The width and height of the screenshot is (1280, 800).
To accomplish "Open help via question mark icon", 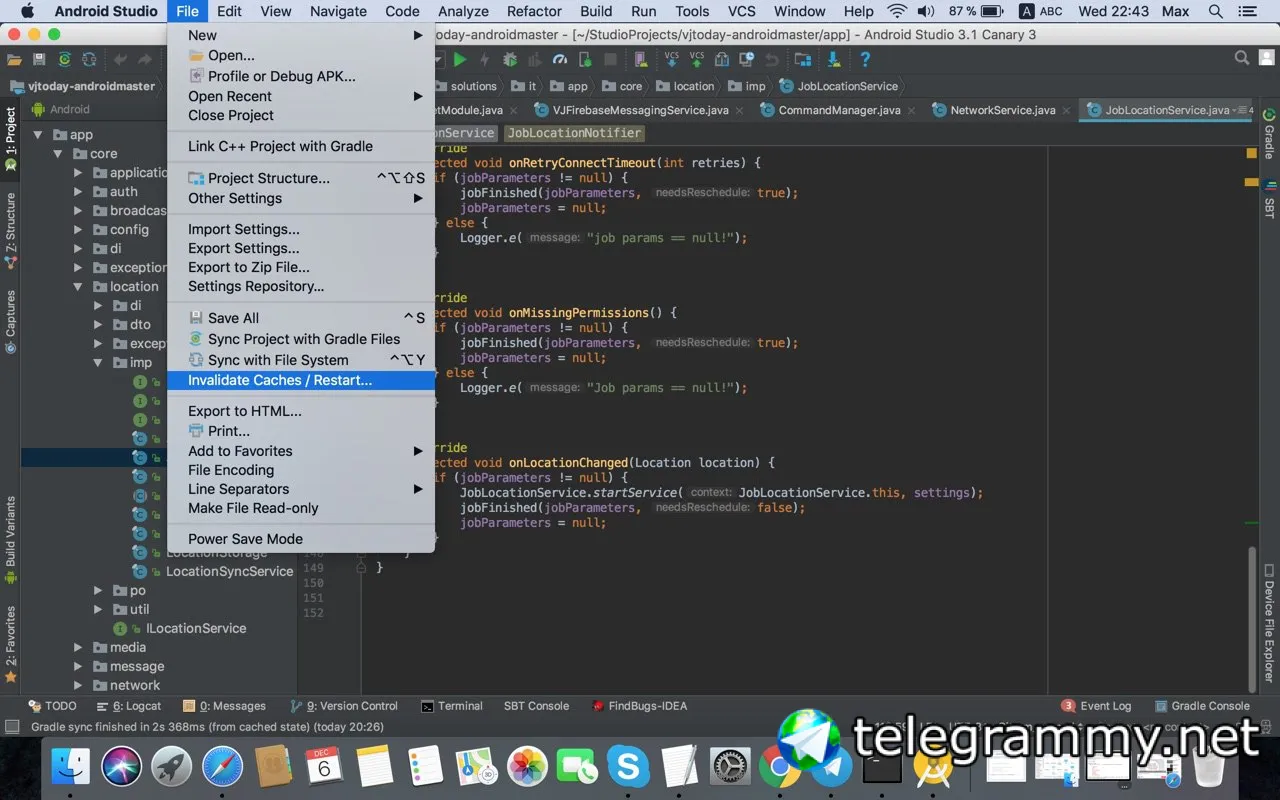I will pos(865,60).
